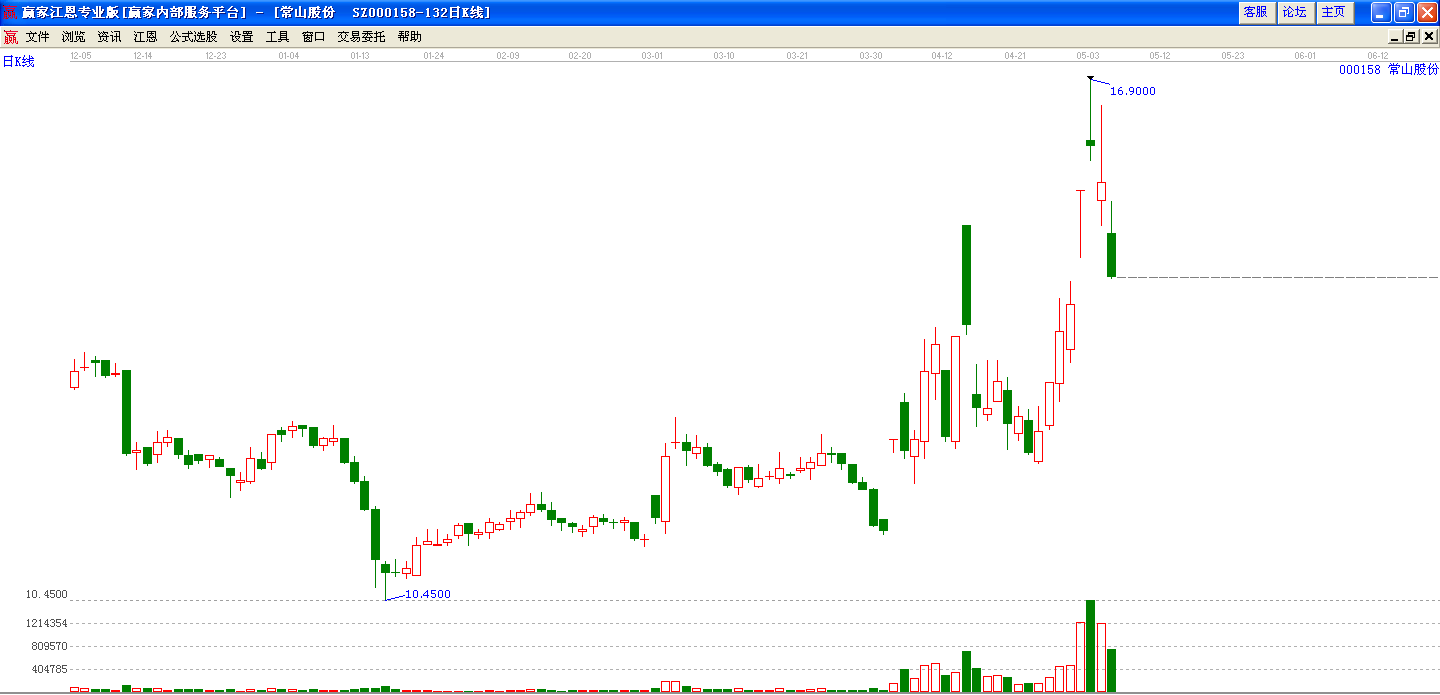The width and height of the screenshot is (1440, 695).
Task: Select the 02-09 date on the timeline
Action: (x=508, y=56)
